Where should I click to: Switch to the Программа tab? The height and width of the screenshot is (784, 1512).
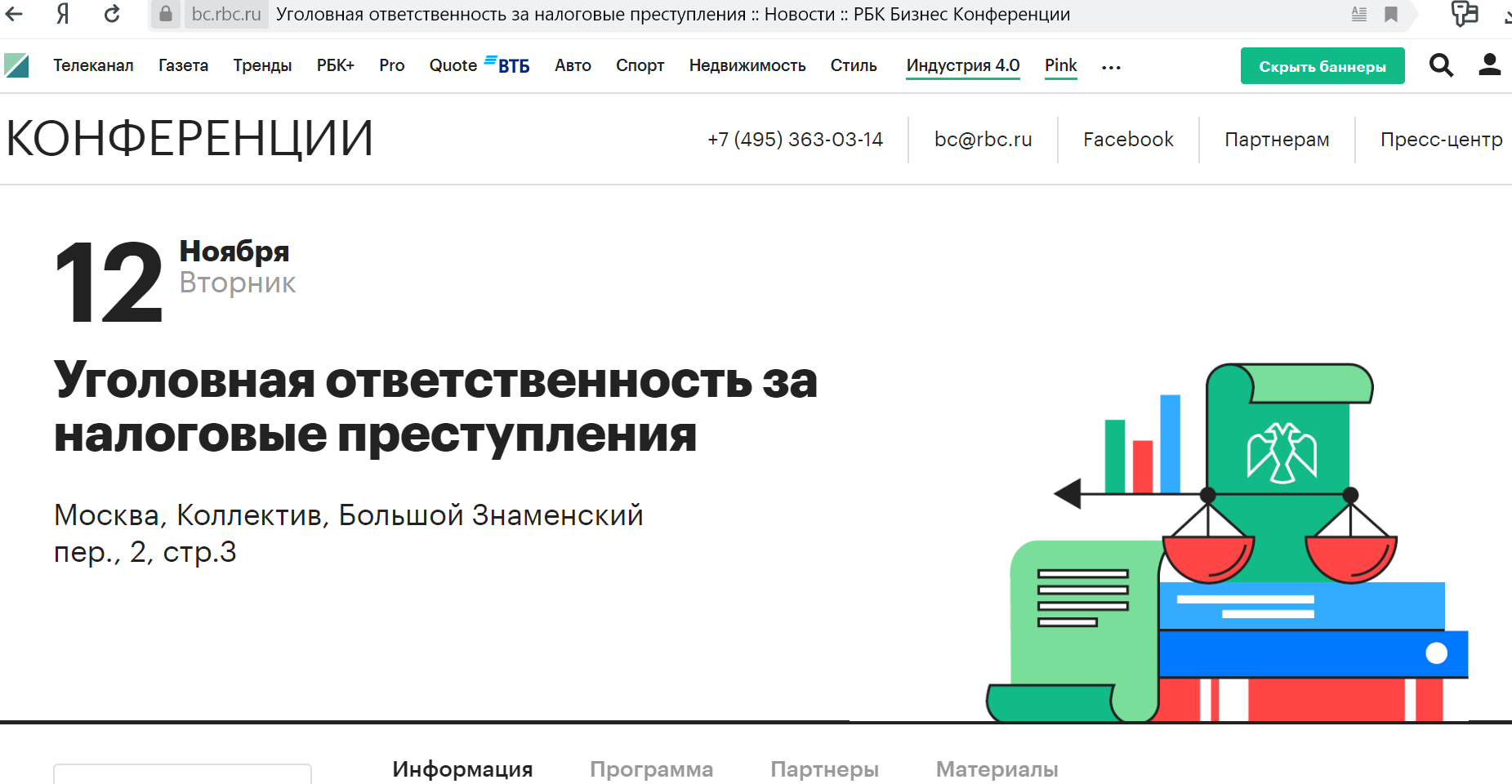[x=652, y=768]
